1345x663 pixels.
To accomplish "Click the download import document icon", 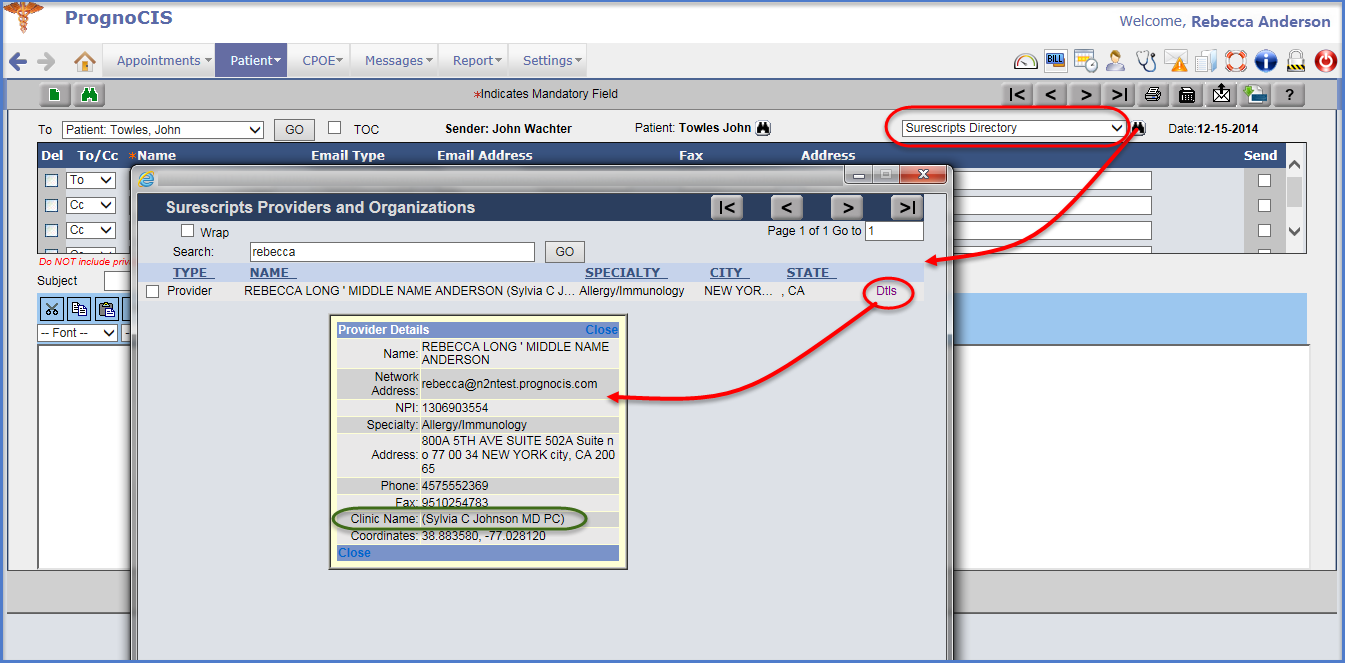I will pyautogui.click(x=1256, y=95).
